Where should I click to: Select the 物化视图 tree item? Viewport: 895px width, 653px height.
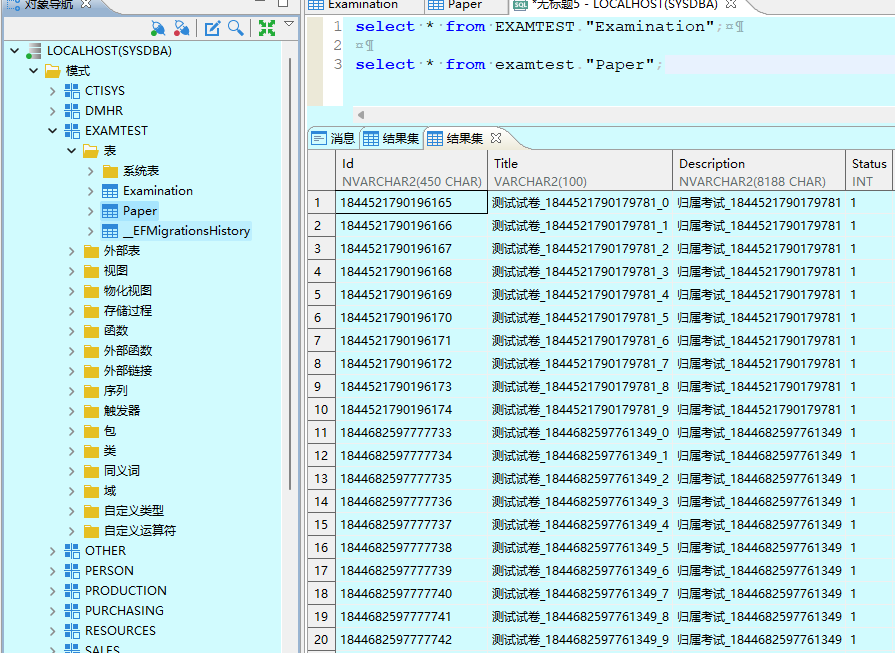tap(128, 291)
